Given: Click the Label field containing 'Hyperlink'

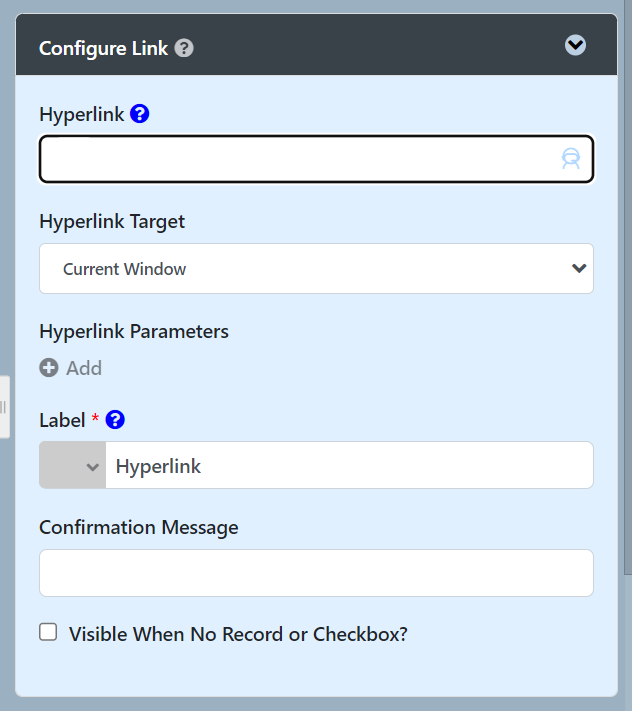Looking at the screenshot, I should pyautogui.click(x=348, y=466).
